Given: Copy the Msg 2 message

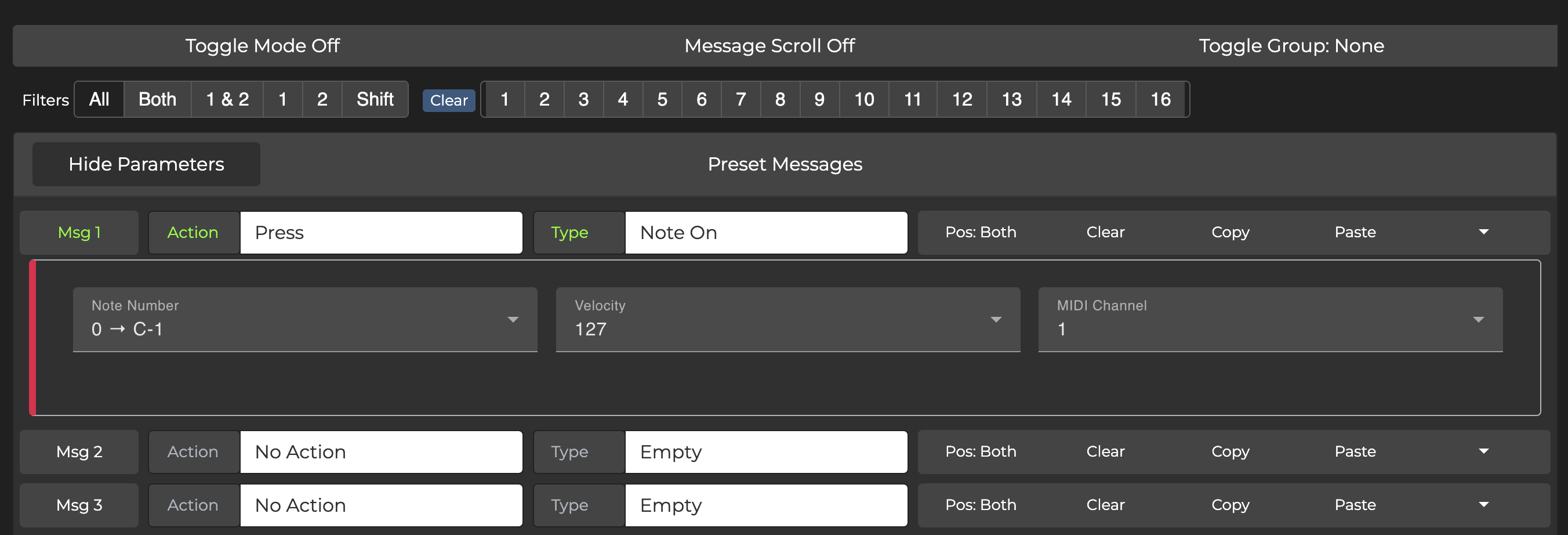Looking at the screenshot, I should click(1230, 451).
